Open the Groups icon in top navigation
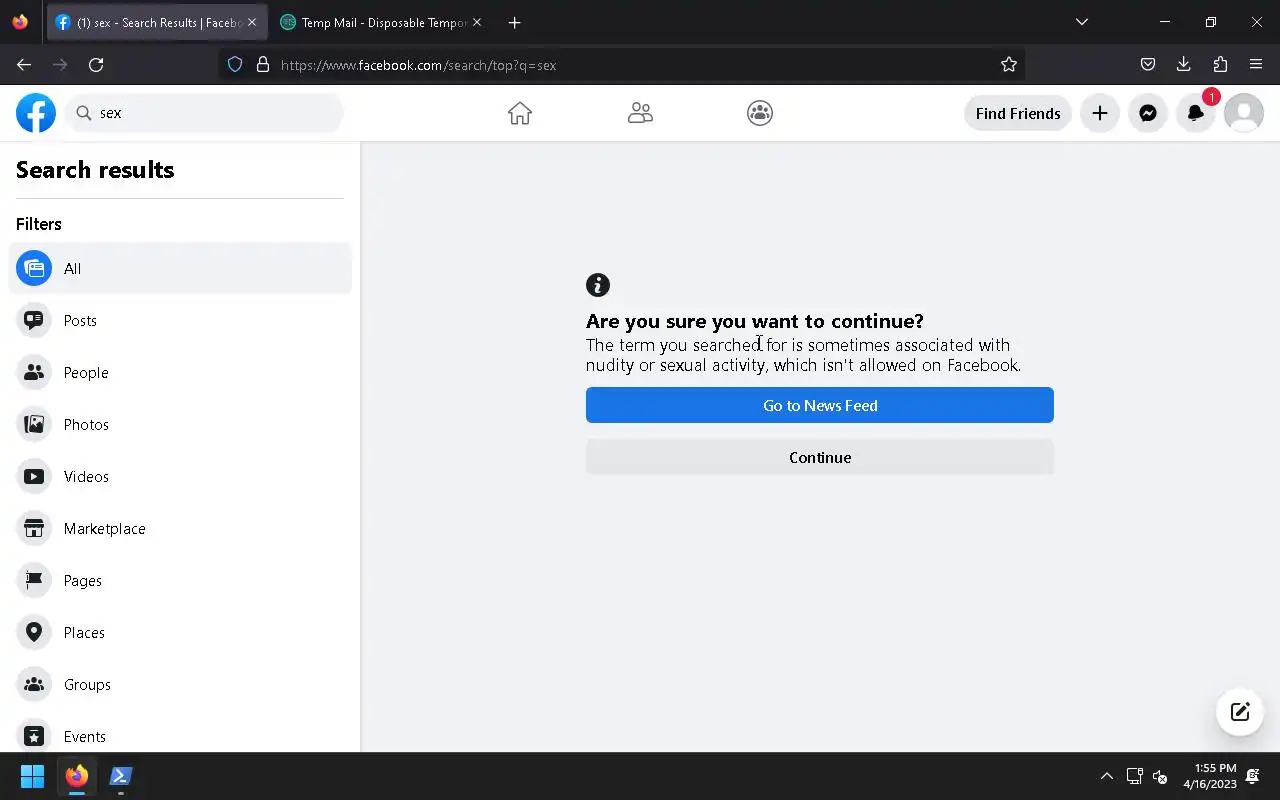 click(760, 113)
